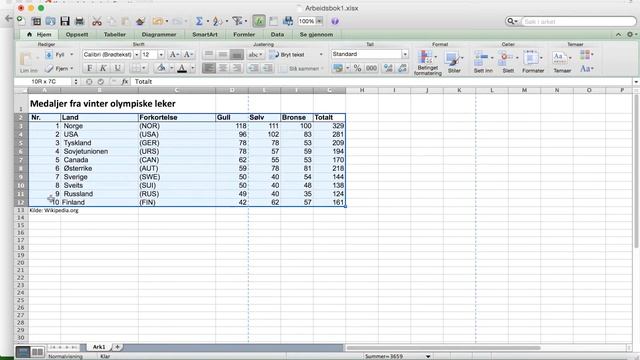Click the 000 thousands separator icon
Image resolution: width=640 pixels, height=360 pixels.
pos(371,68)
